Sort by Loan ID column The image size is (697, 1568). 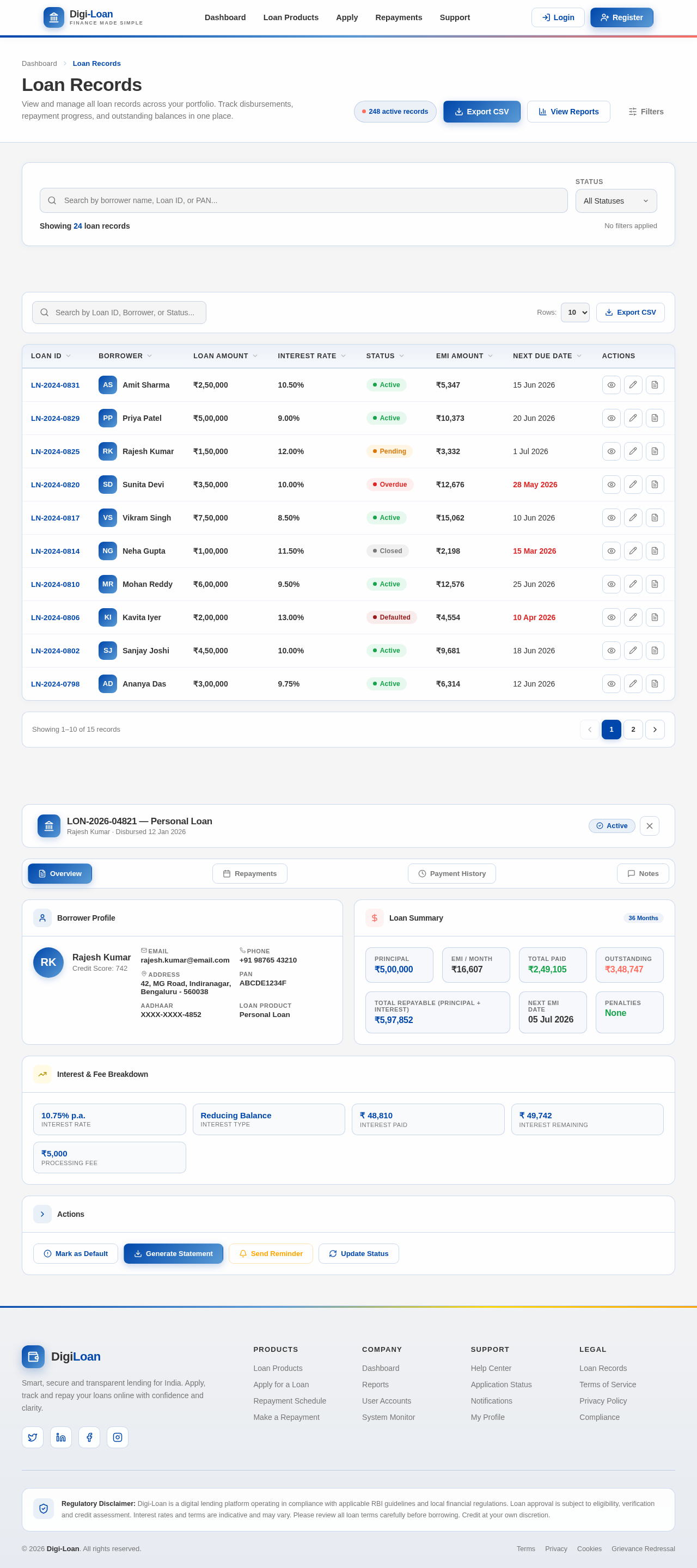point(51,356)
